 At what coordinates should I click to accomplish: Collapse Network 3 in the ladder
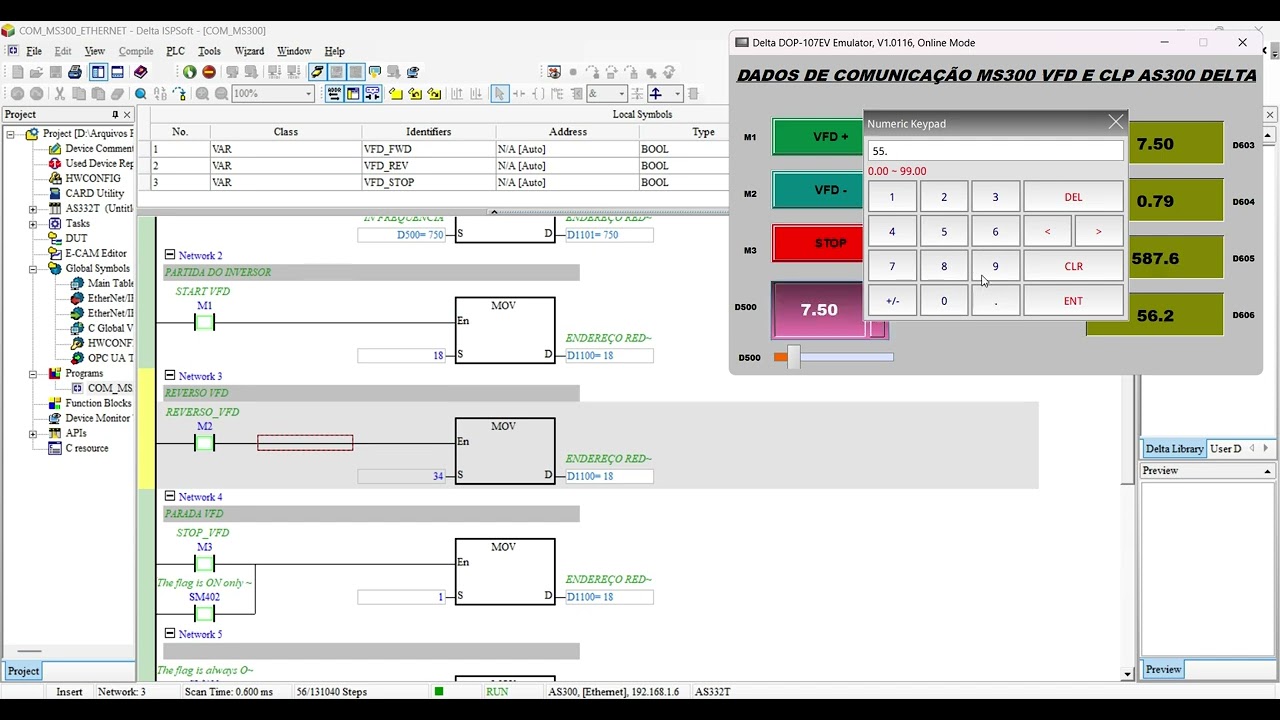[170, 376]
